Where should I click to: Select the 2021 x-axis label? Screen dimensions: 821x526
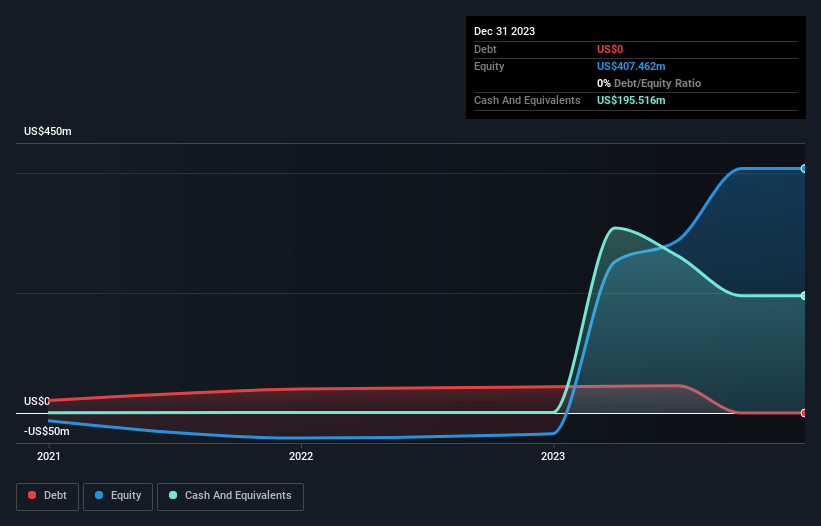(49, 456)
